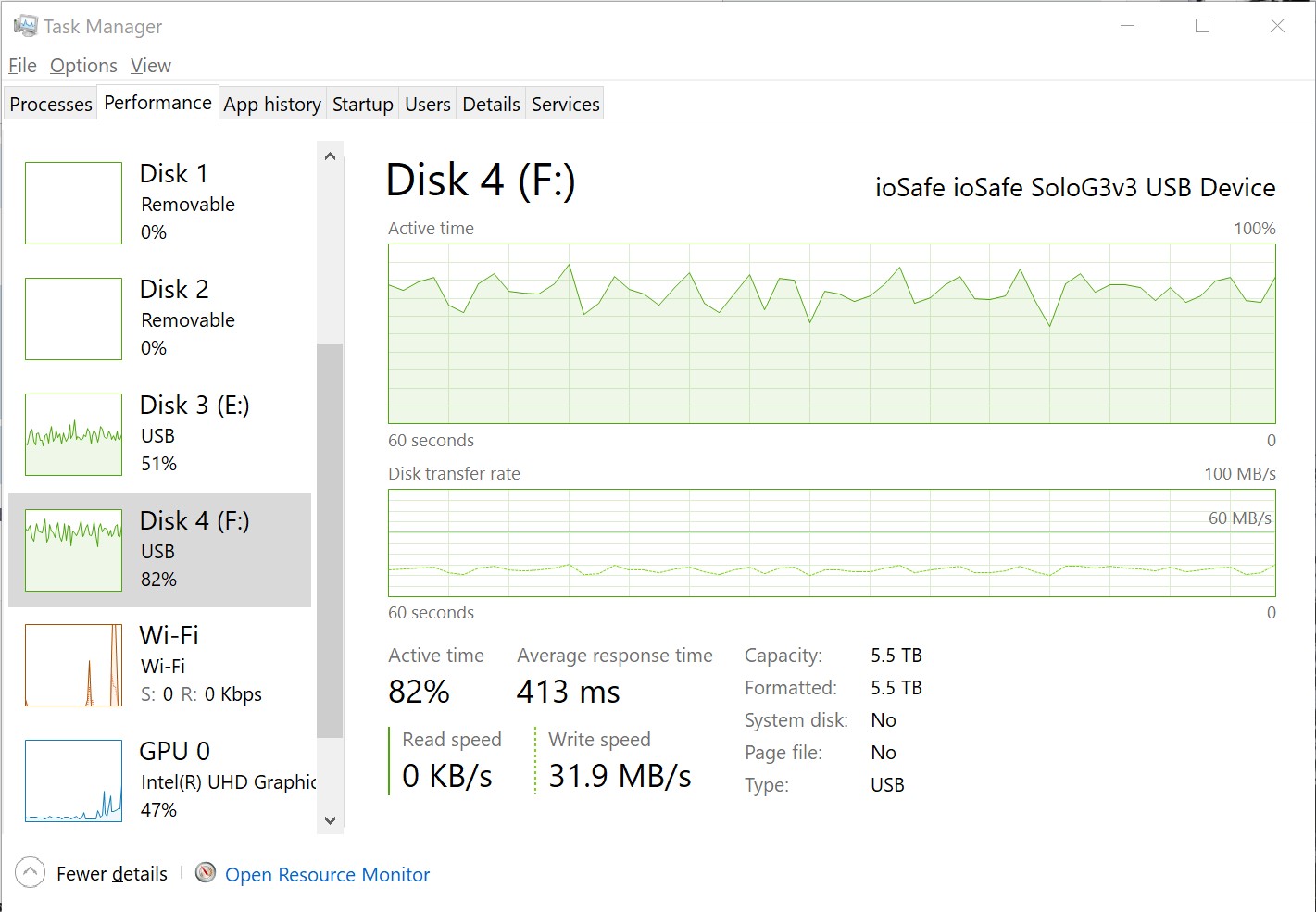Image resolution: width=1316 pixels, height=912 pixels.
Task: Click the sidebar scrollbar thumb
Action: 330,540
